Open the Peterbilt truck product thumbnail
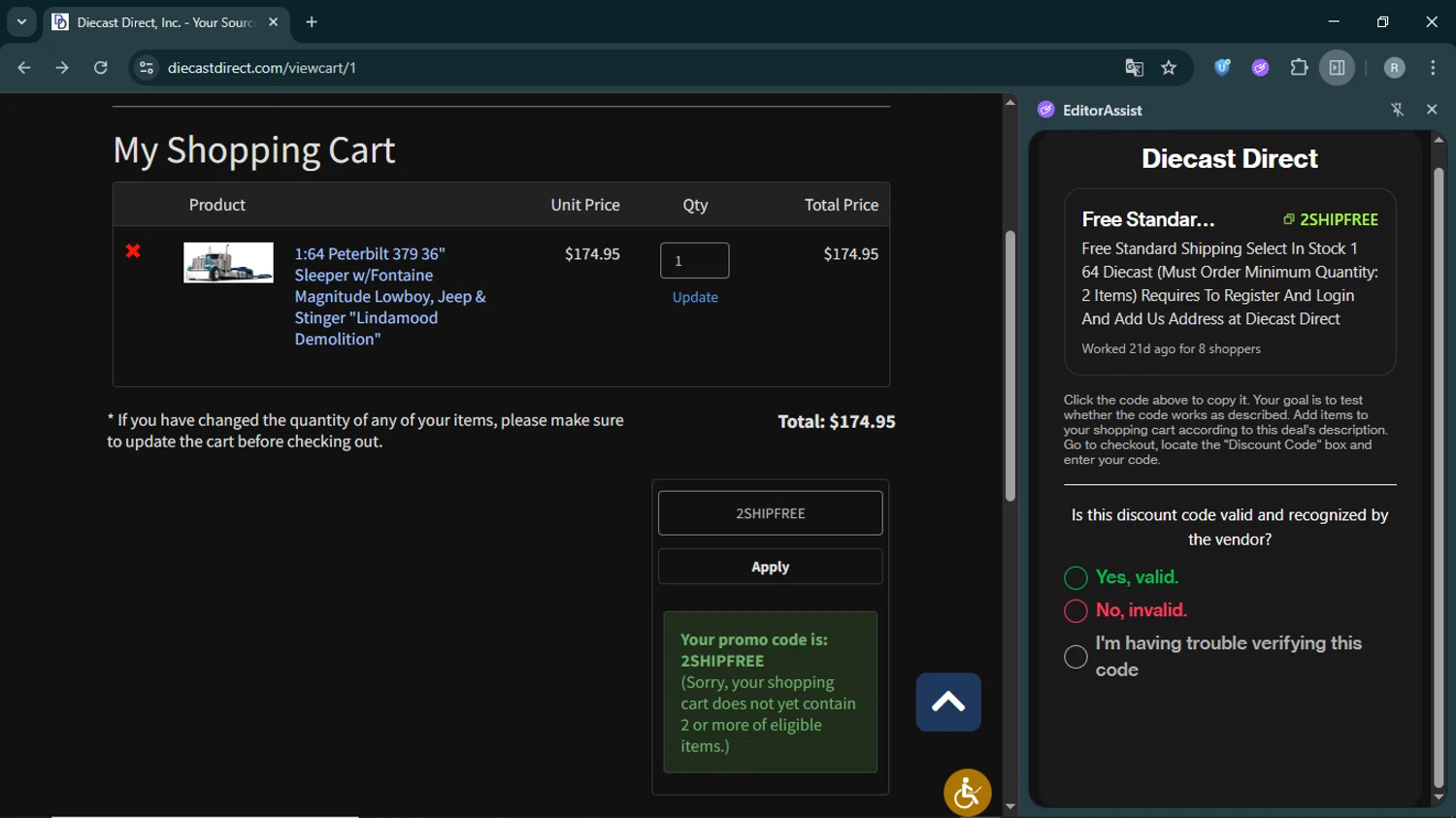 (228, 263)
